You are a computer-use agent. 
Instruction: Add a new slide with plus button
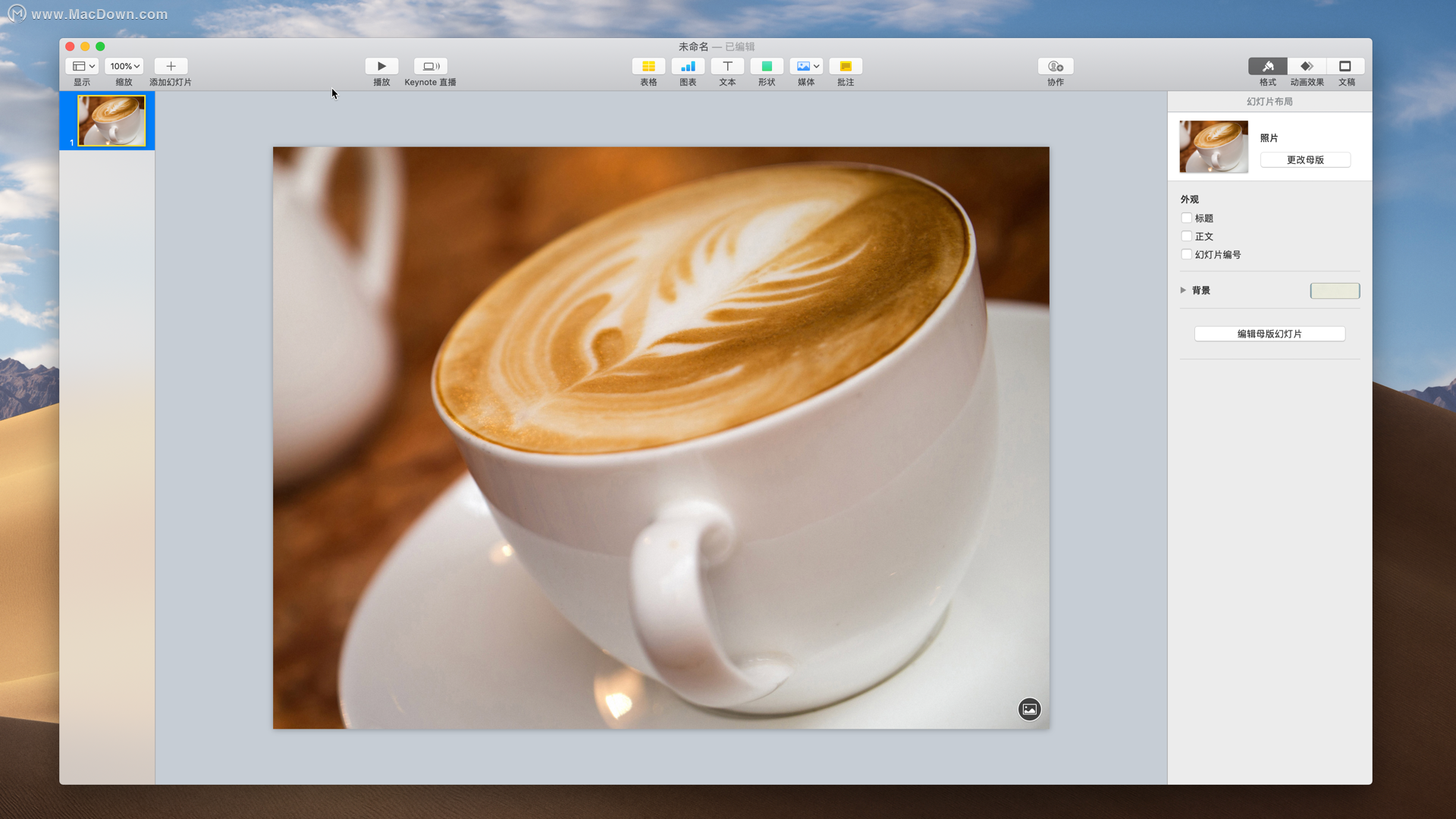point(171,66)
